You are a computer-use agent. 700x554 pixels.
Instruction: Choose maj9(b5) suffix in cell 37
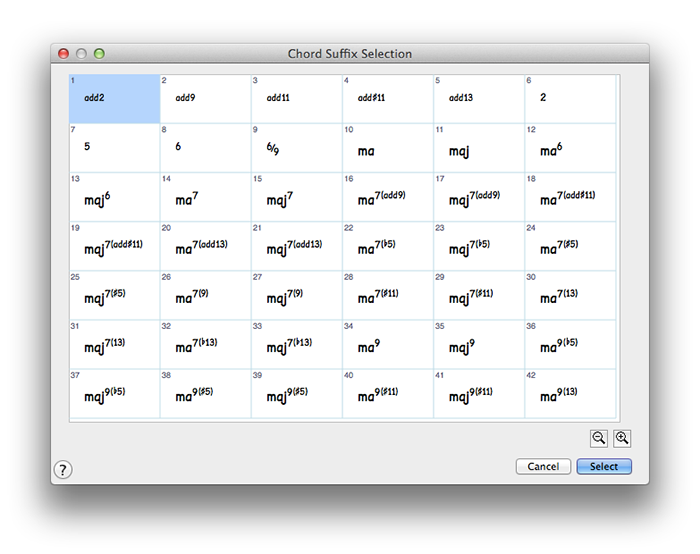[114, 393]
